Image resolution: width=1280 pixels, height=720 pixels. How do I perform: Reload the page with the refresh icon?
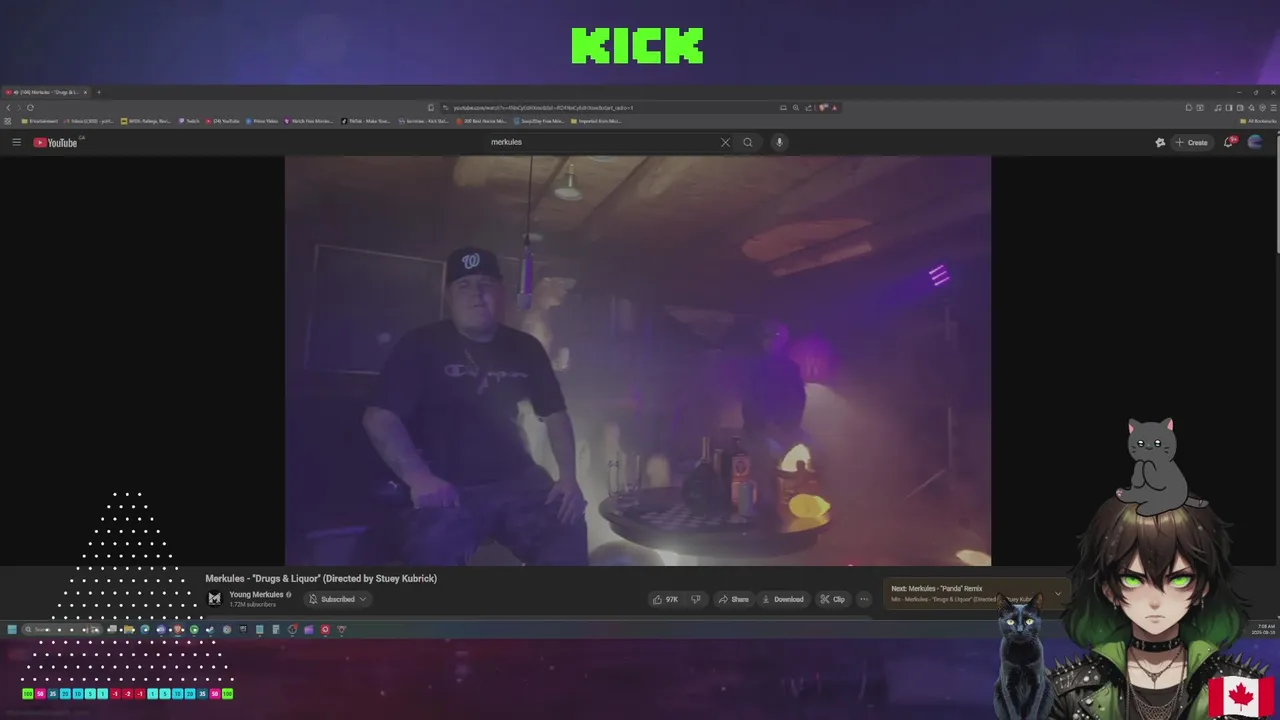pos(30,107)
